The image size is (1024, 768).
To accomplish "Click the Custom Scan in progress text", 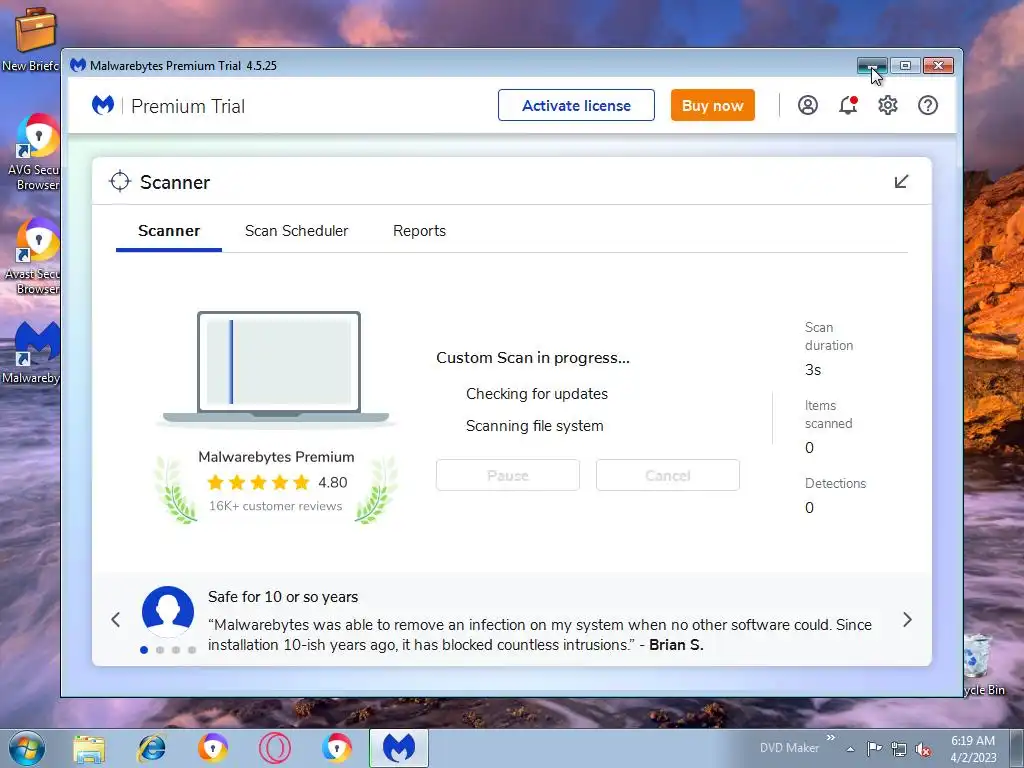I will [533, 358].
